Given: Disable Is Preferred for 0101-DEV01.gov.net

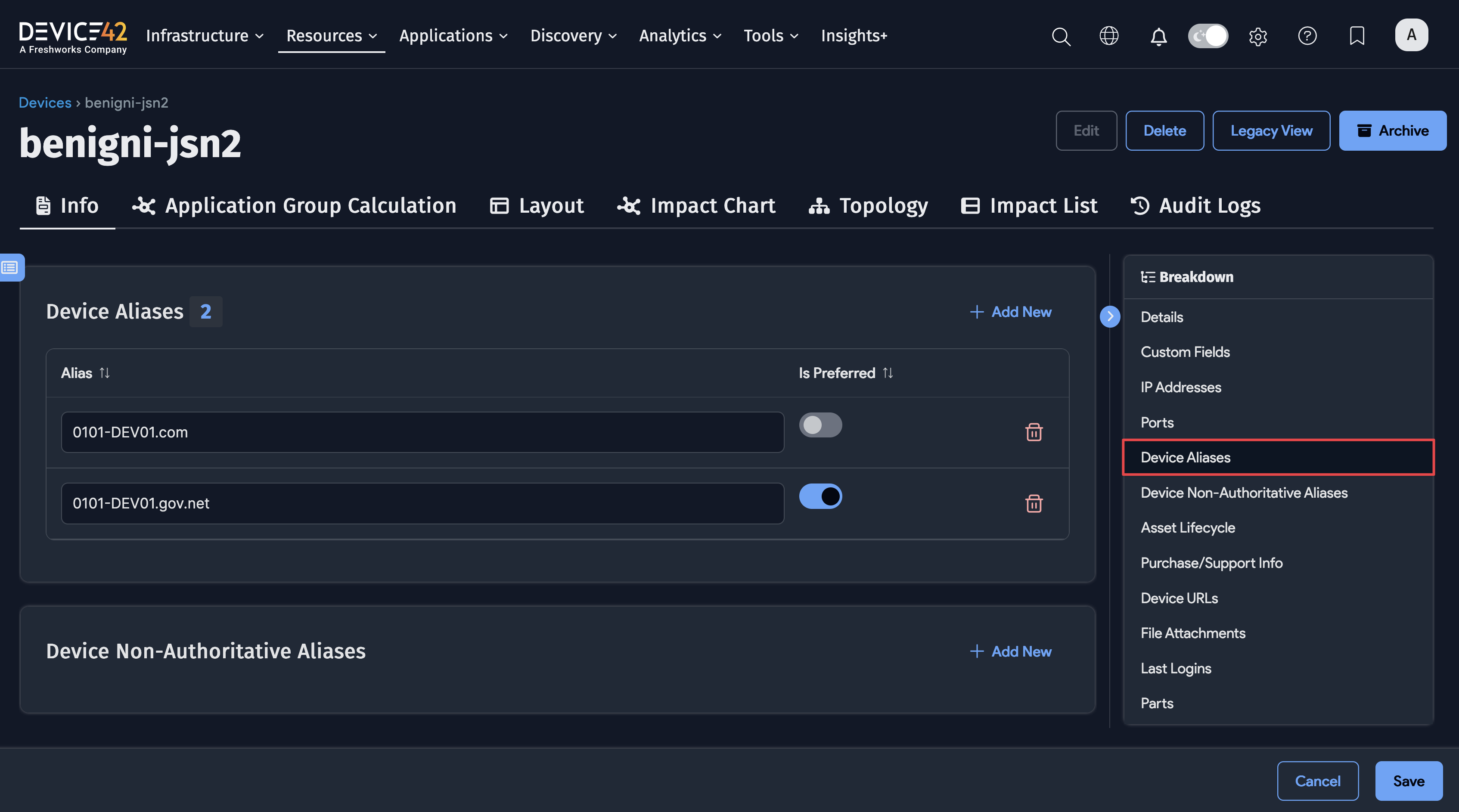Looking at the screenshot, I should coord(820,496).
